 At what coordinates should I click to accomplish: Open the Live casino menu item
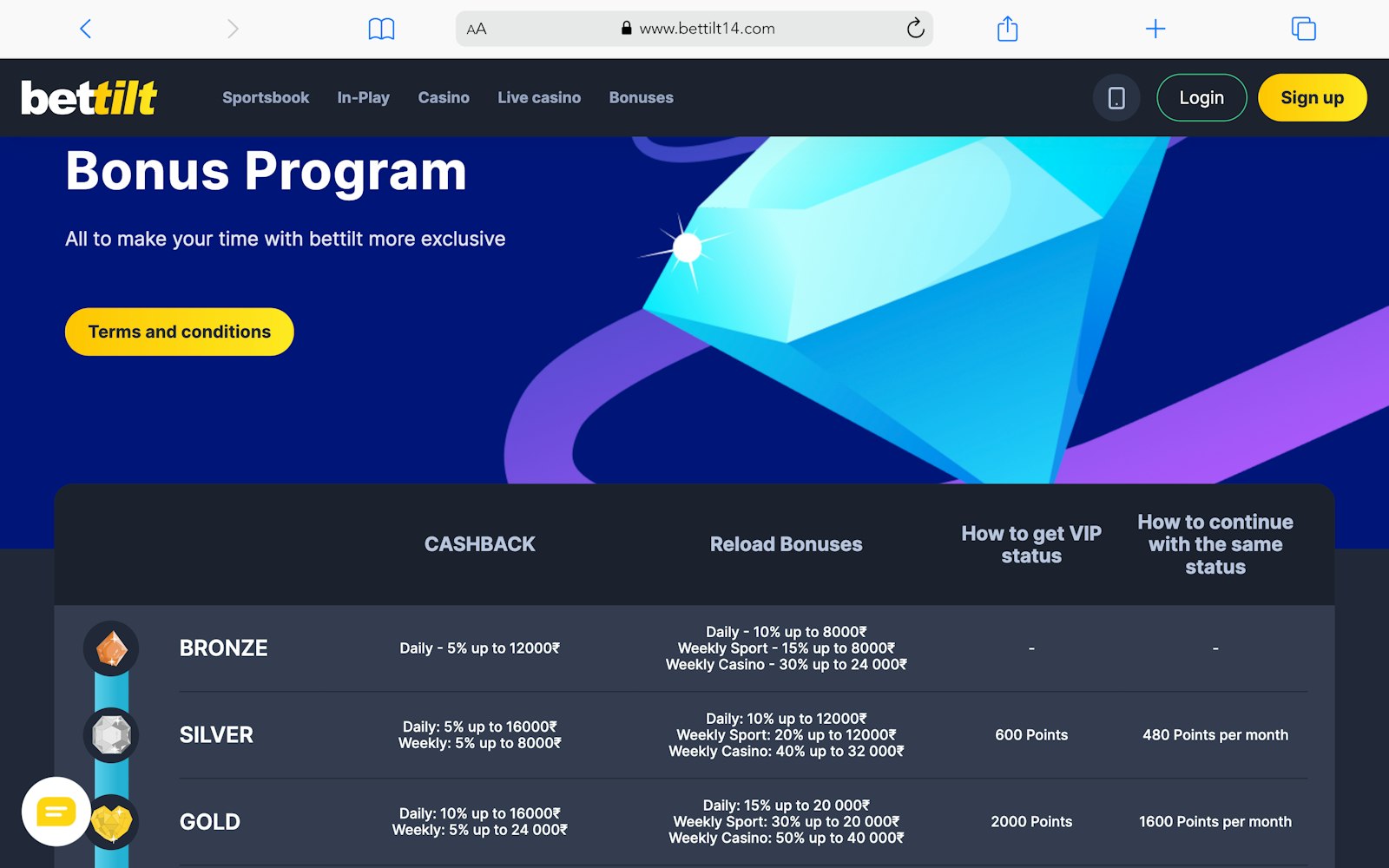tap(538, 97)
